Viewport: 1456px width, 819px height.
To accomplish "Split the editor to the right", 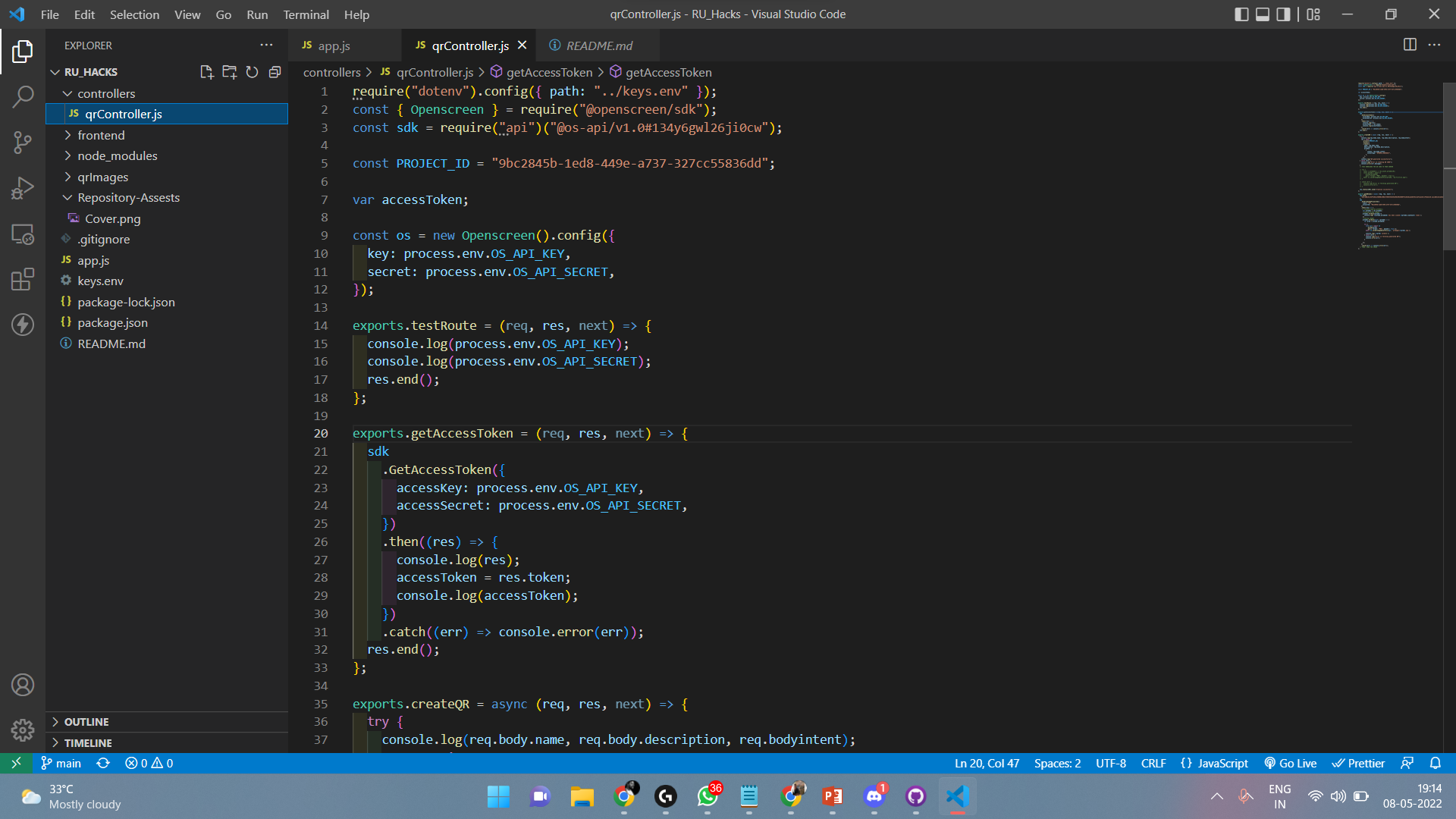I will point(1410,45).
